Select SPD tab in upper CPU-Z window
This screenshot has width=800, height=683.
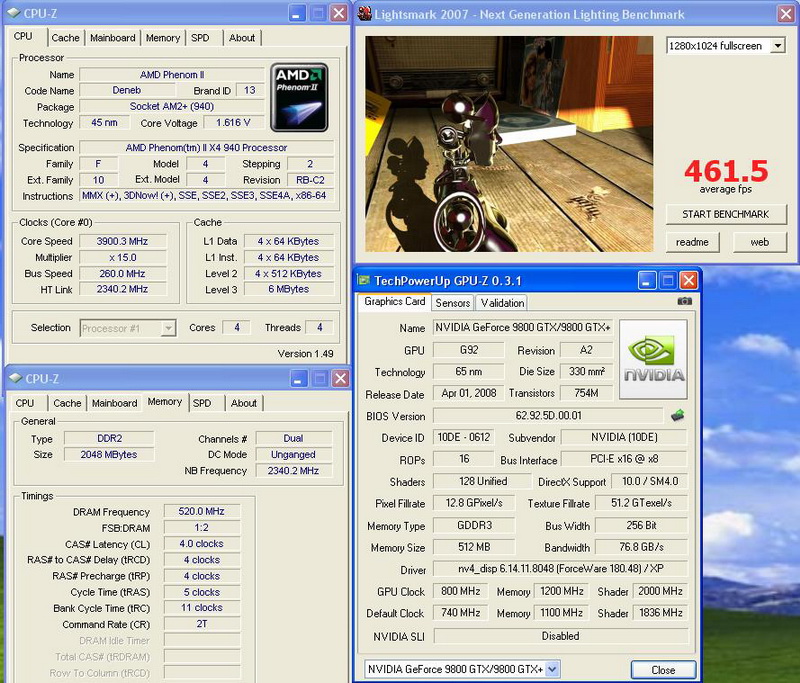pos(200,38)
